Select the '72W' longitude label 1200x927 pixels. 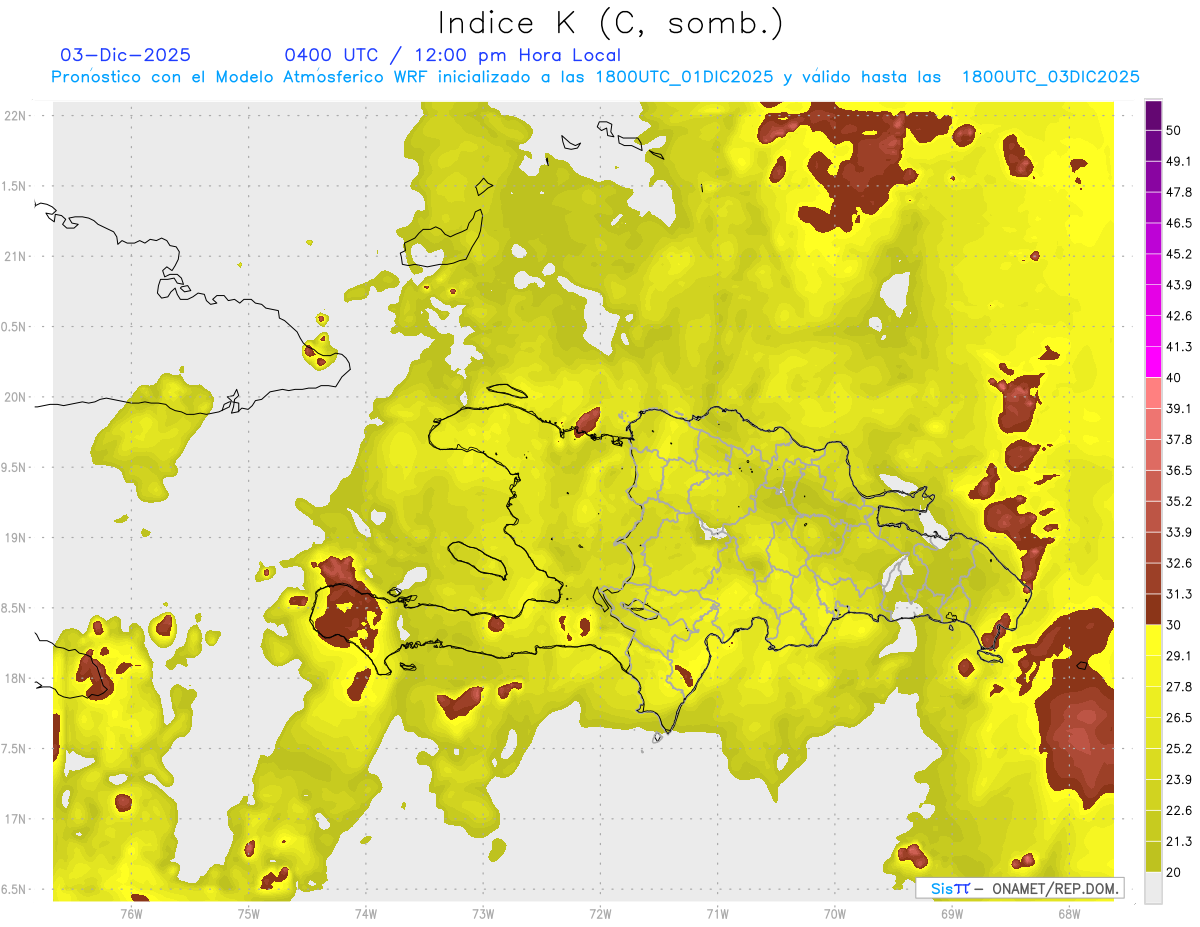click(600, 913)
